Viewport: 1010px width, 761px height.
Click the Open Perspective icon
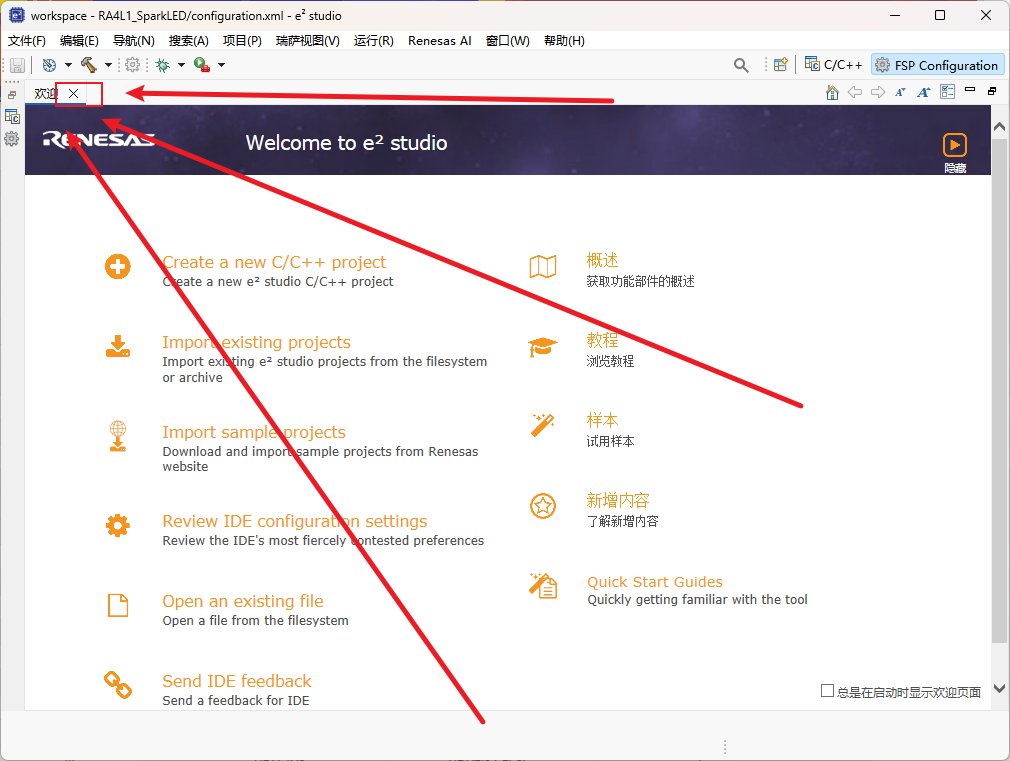[781, 65]
